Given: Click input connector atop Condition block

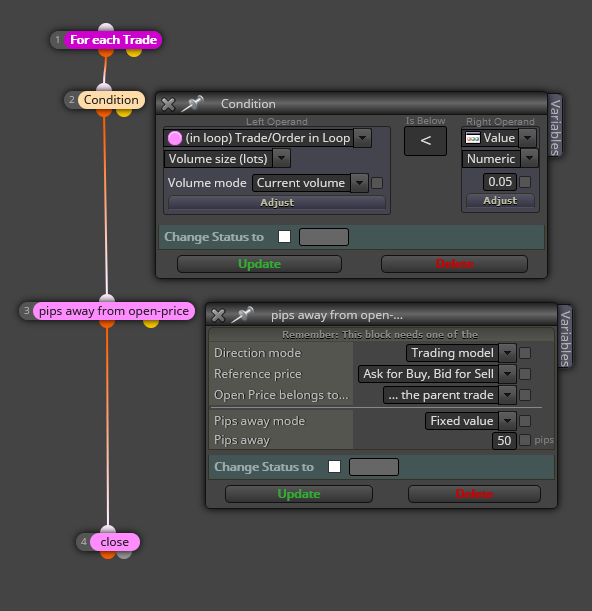Looking at the screenshot, I should click(104, 87).
